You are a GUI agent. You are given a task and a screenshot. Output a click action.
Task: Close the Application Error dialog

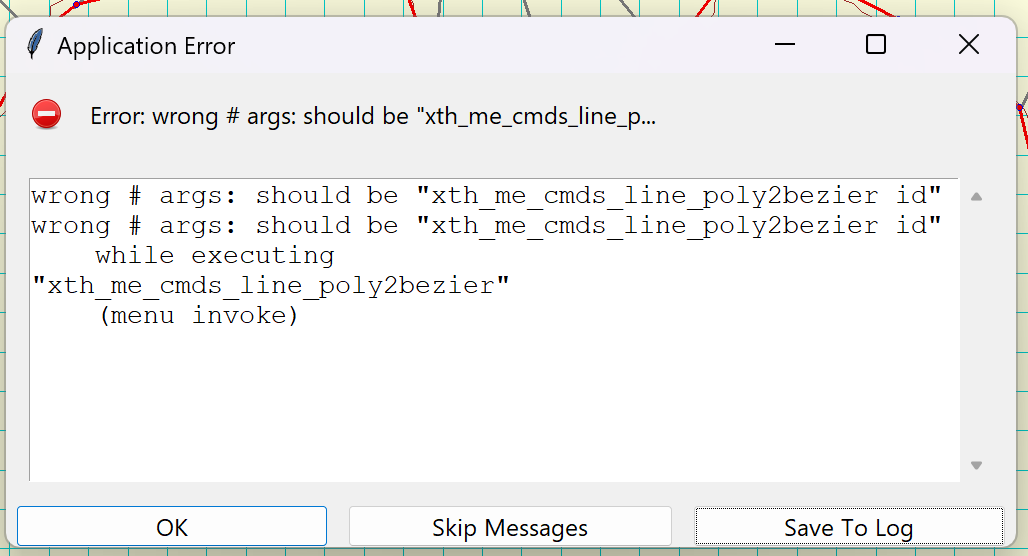click(968, 45)
